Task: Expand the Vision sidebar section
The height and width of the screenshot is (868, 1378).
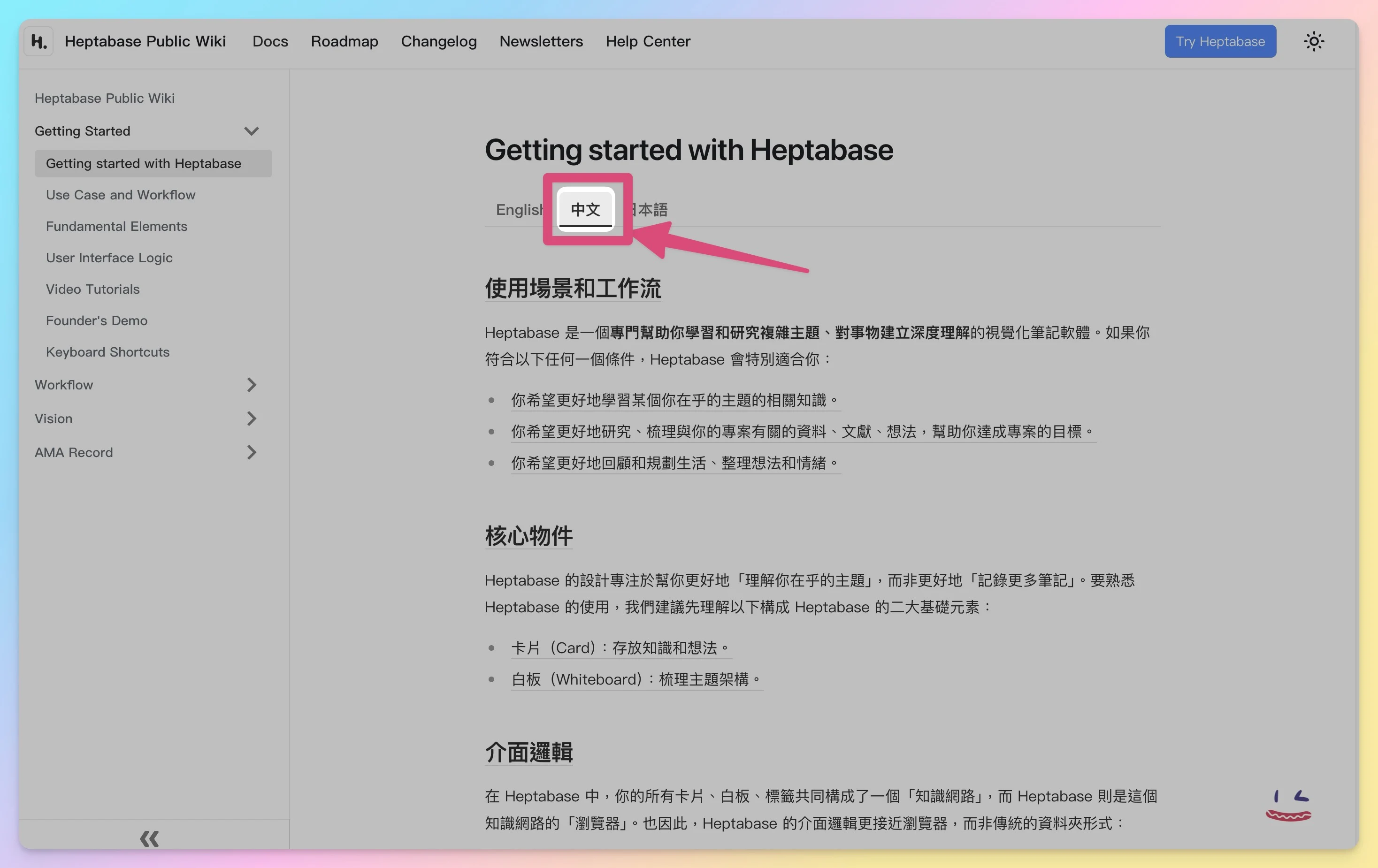Action: click(251, 418)
